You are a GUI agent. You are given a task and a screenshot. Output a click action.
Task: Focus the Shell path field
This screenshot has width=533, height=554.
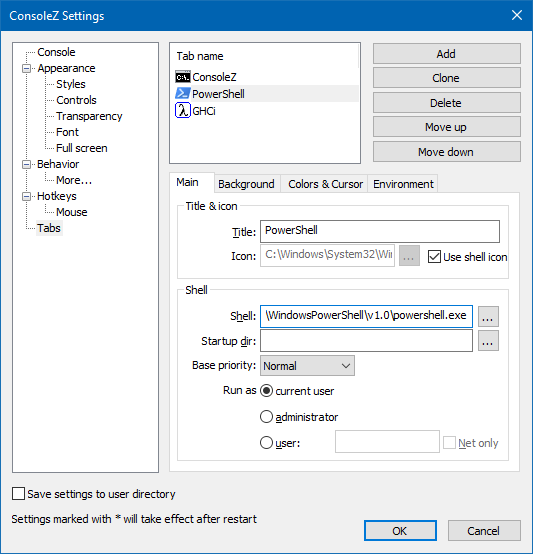[x=366, y=316]
